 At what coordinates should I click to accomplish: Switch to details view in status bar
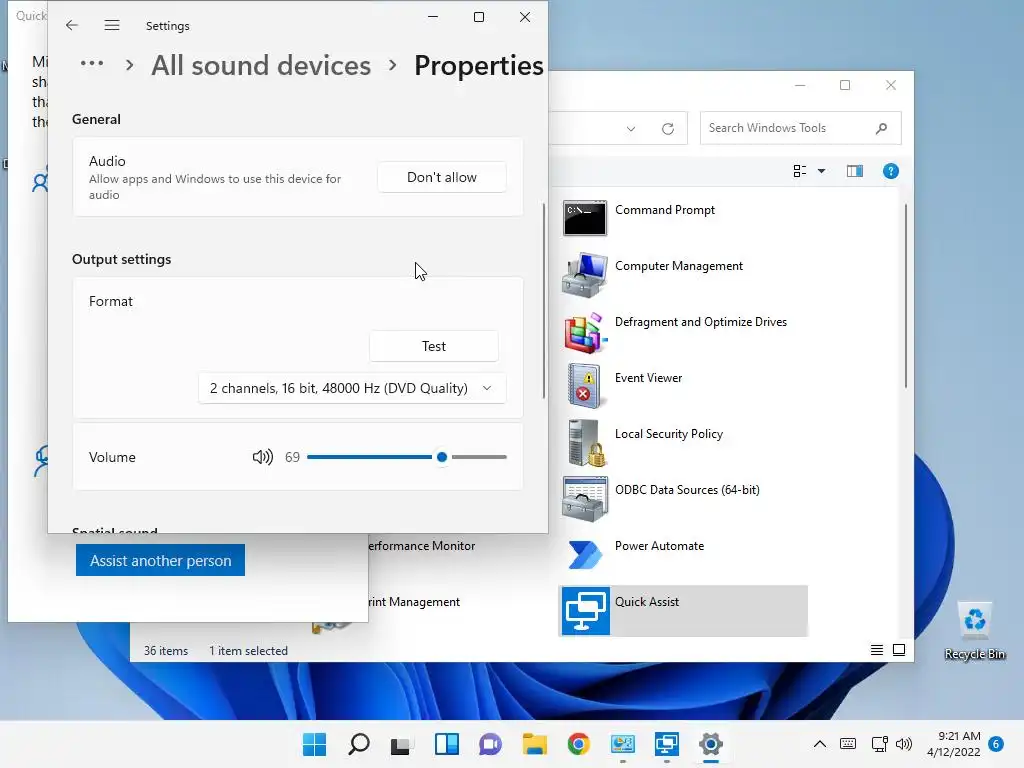click(877, 650)
